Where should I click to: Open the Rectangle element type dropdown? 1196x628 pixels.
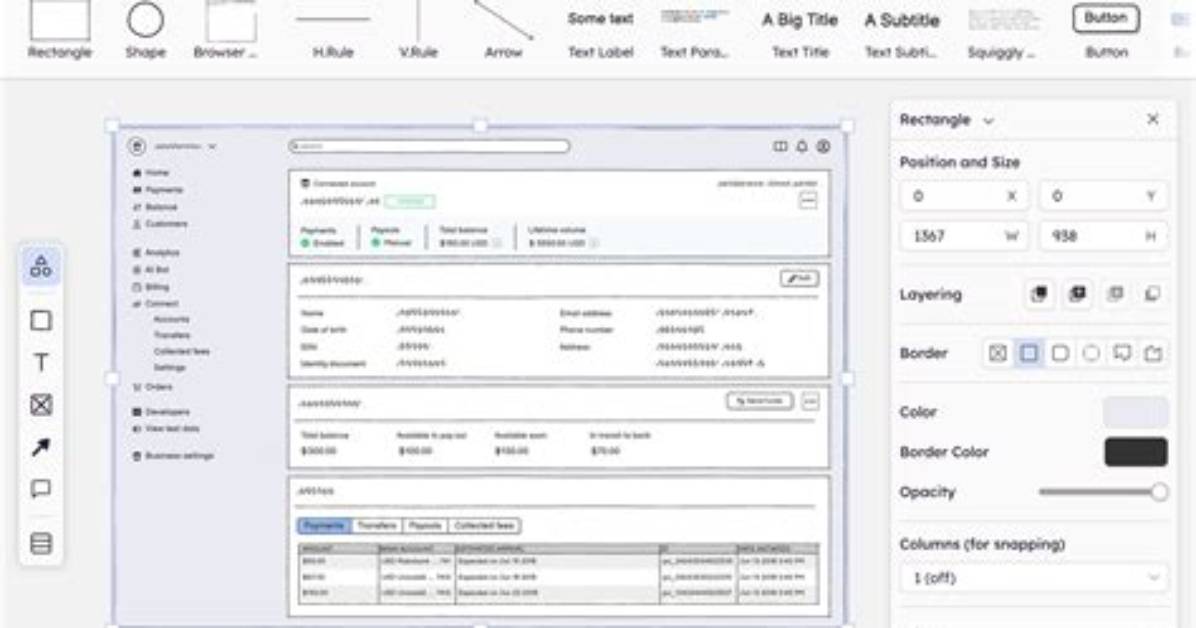[947, 120]
